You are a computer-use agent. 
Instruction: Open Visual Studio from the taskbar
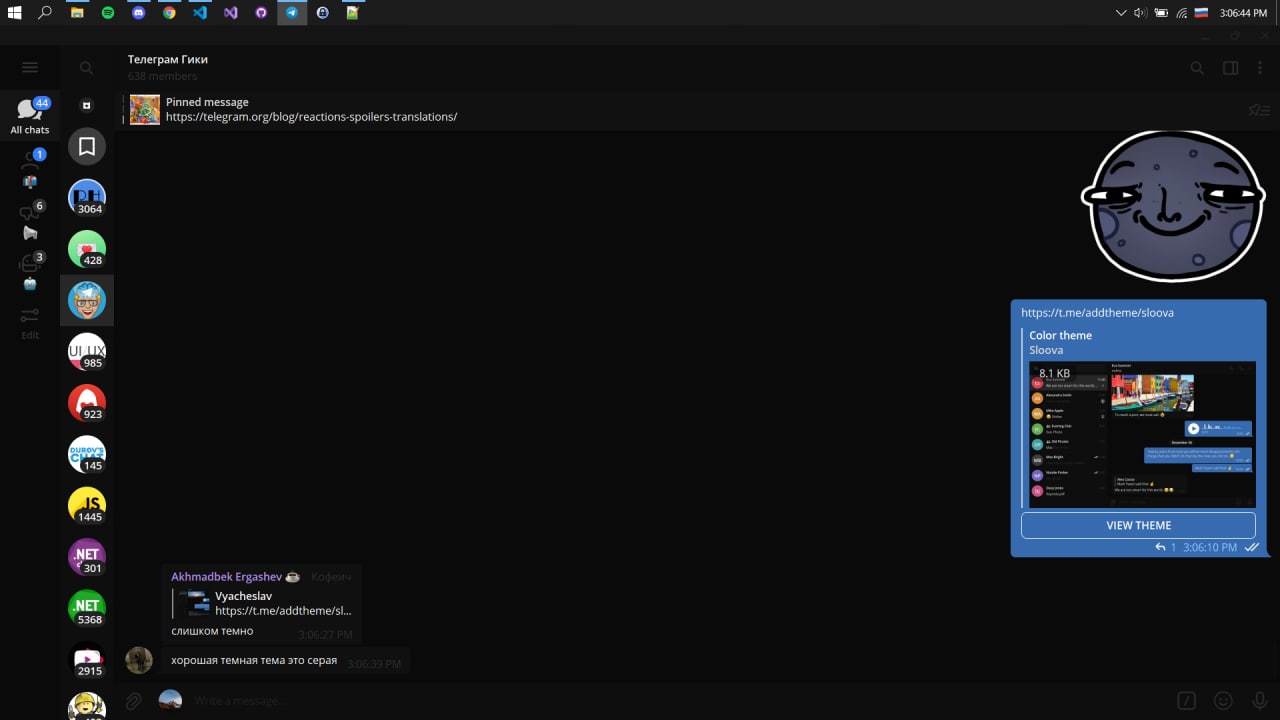coord(230,13)
